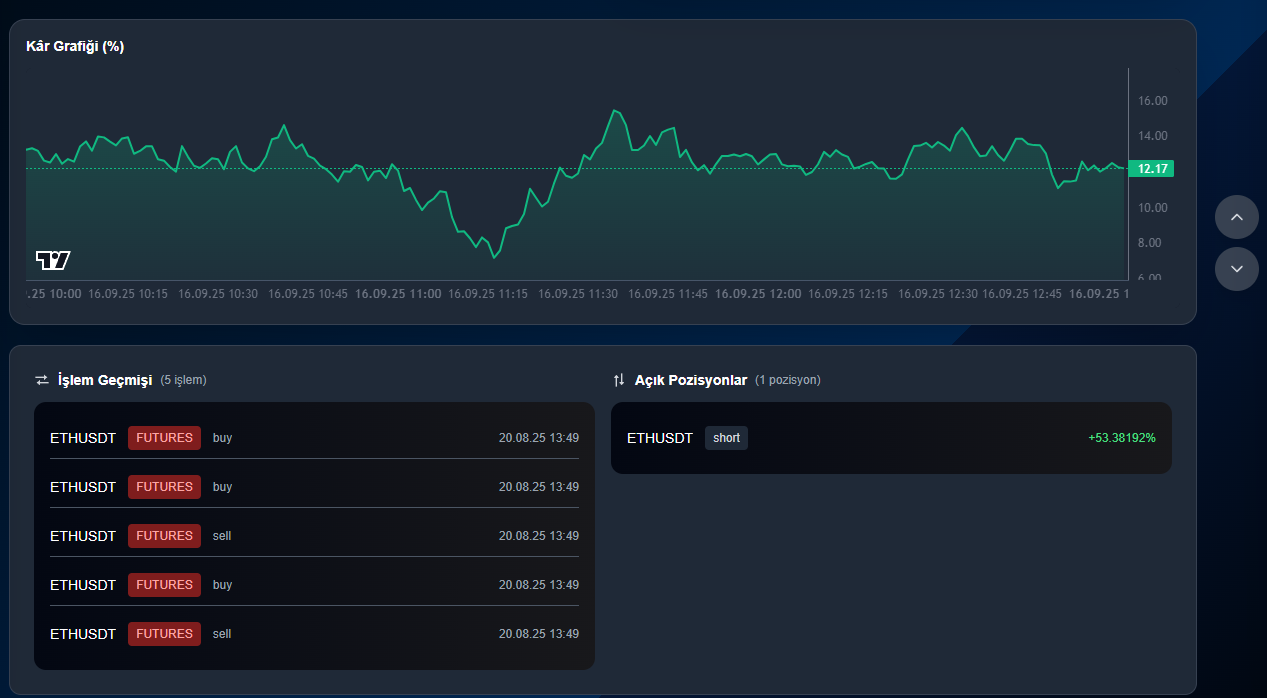This screenshot has width=1267, height=698.
Task: Select the 16.09.25 11:15 time axis label
Action: pyautogui.click(x=488, y=294)
